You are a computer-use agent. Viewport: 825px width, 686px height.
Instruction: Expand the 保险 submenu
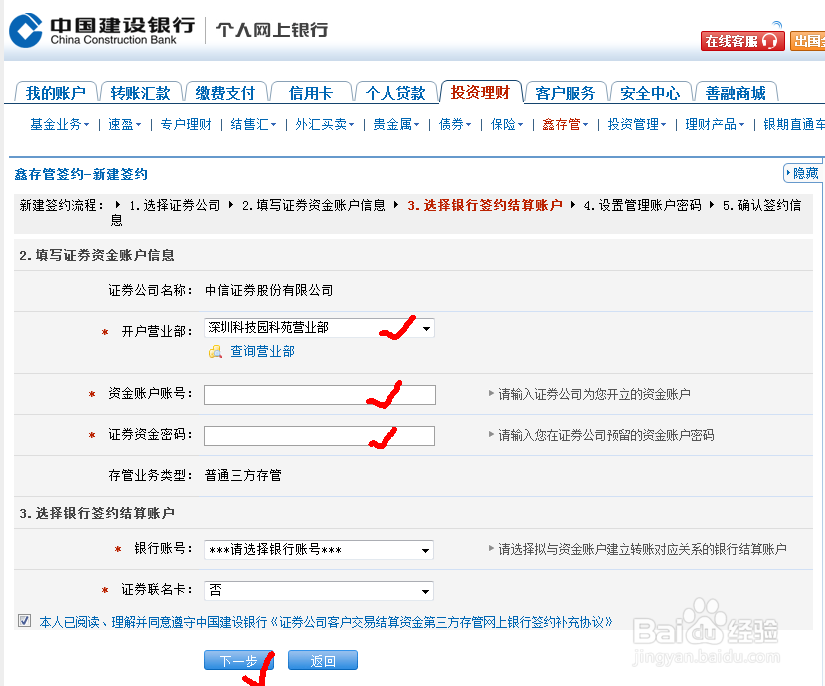click(507, 125)
